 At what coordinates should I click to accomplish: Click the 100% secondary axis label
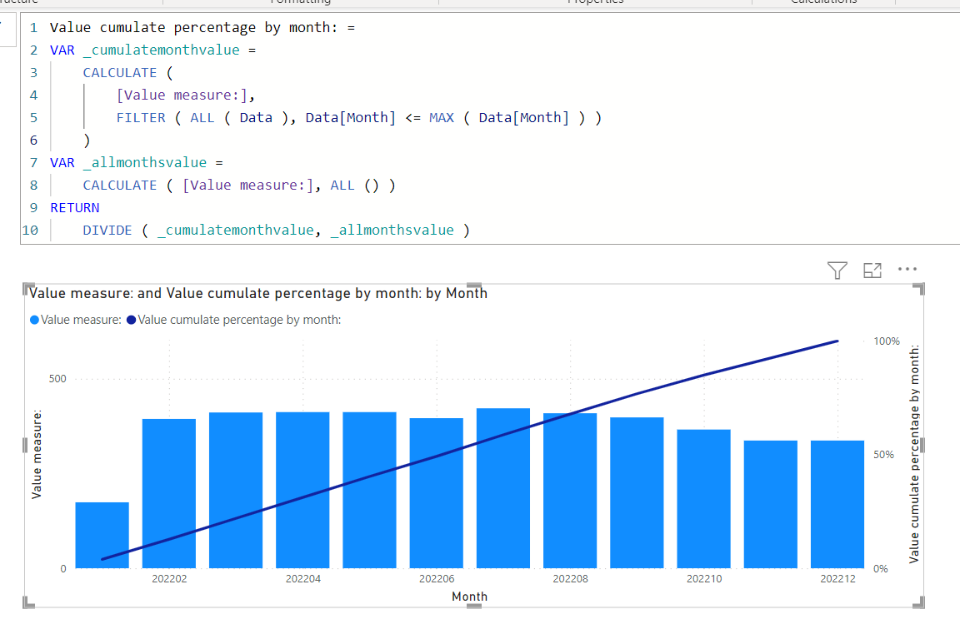pos(887,341)
